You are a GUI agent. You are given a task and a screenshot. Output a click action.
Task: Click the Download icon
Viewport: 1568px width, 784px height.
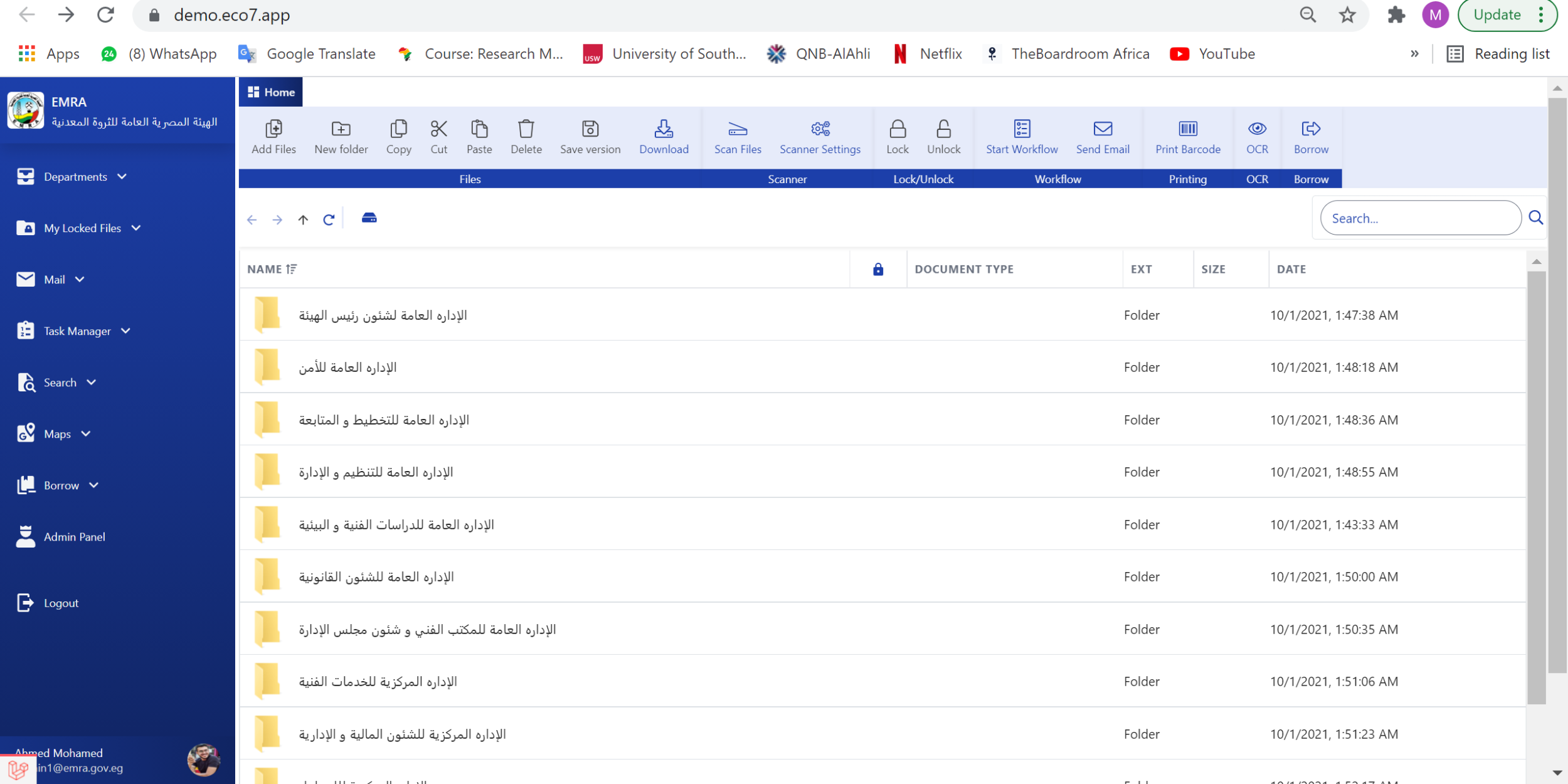click(x=664, y=129)
